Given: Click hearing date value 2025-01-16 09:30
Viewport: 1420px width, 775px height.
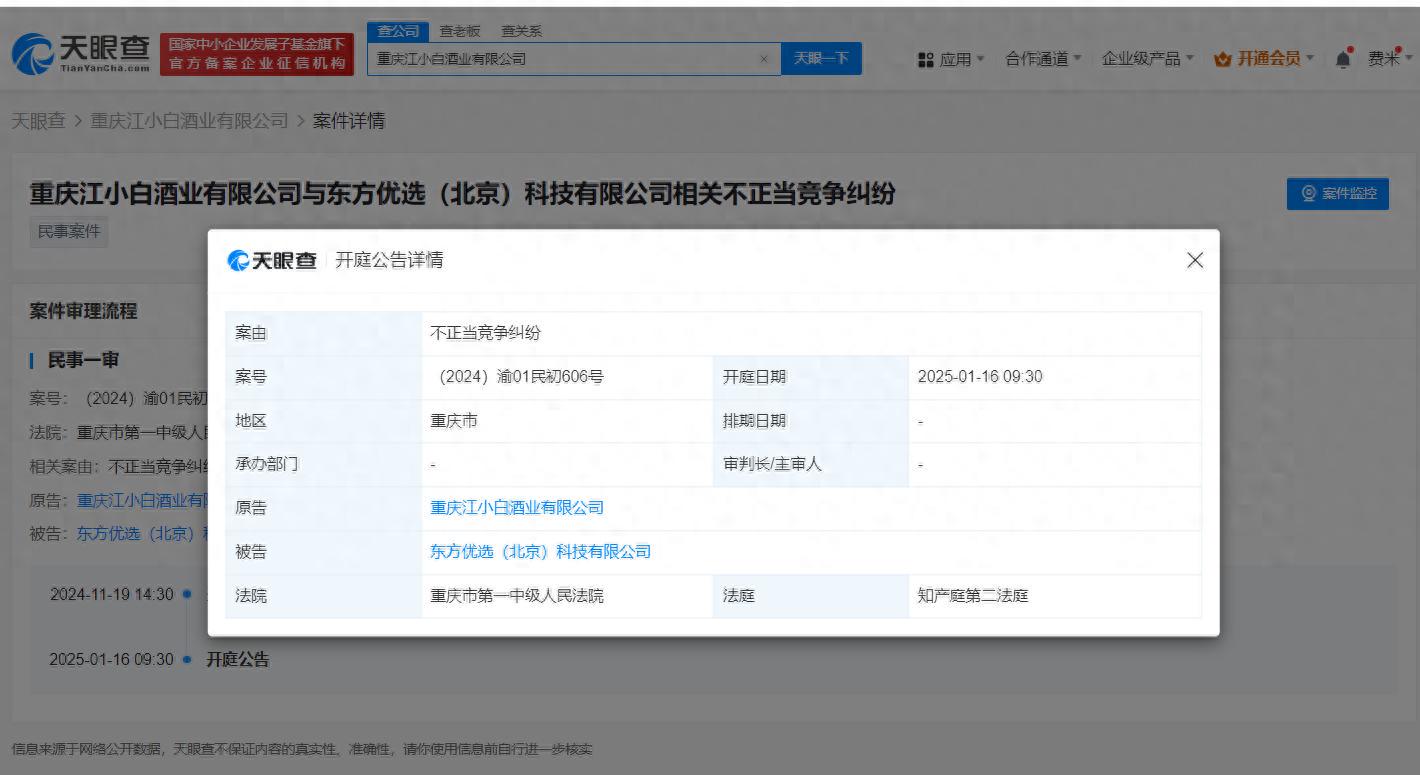Looking at the screenshot, I should 980,377.
